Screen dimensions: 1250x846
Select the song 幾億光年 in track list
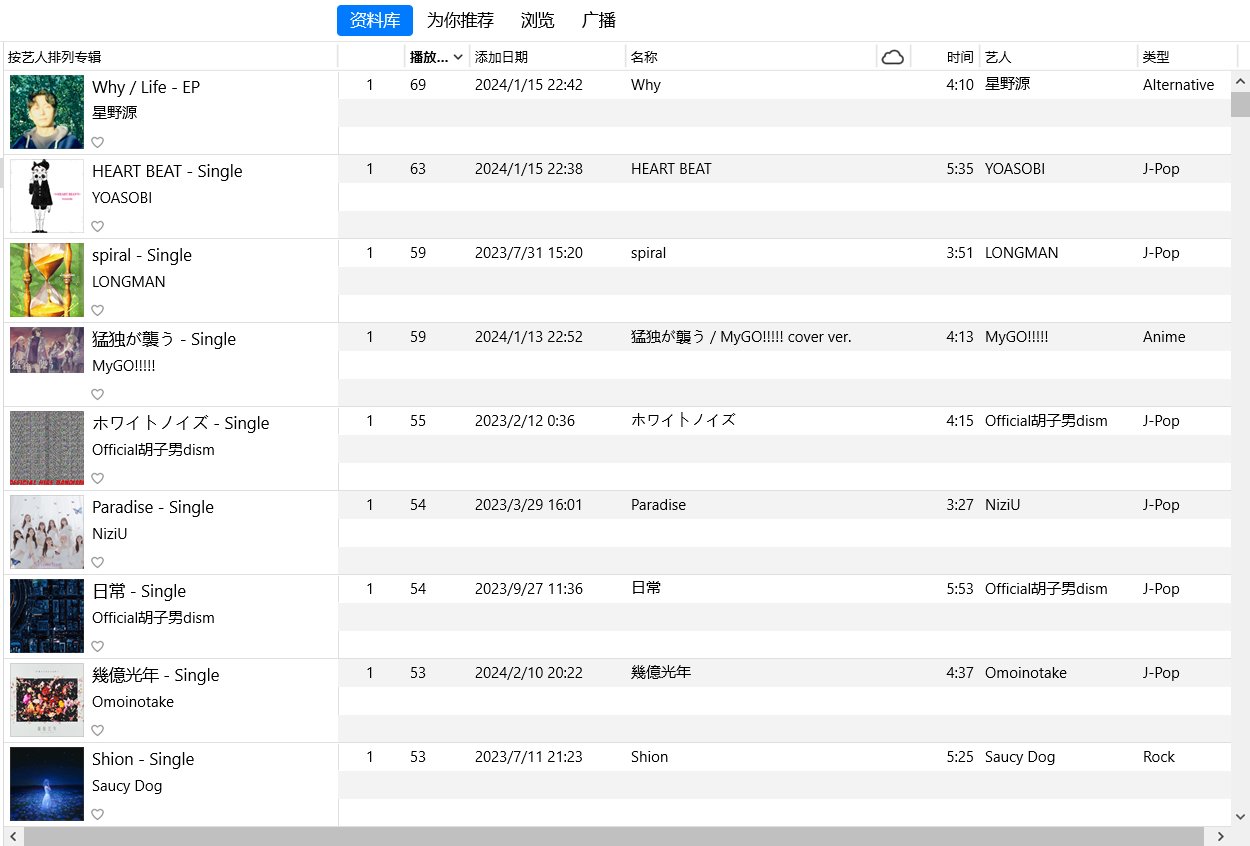coord(661,673)
